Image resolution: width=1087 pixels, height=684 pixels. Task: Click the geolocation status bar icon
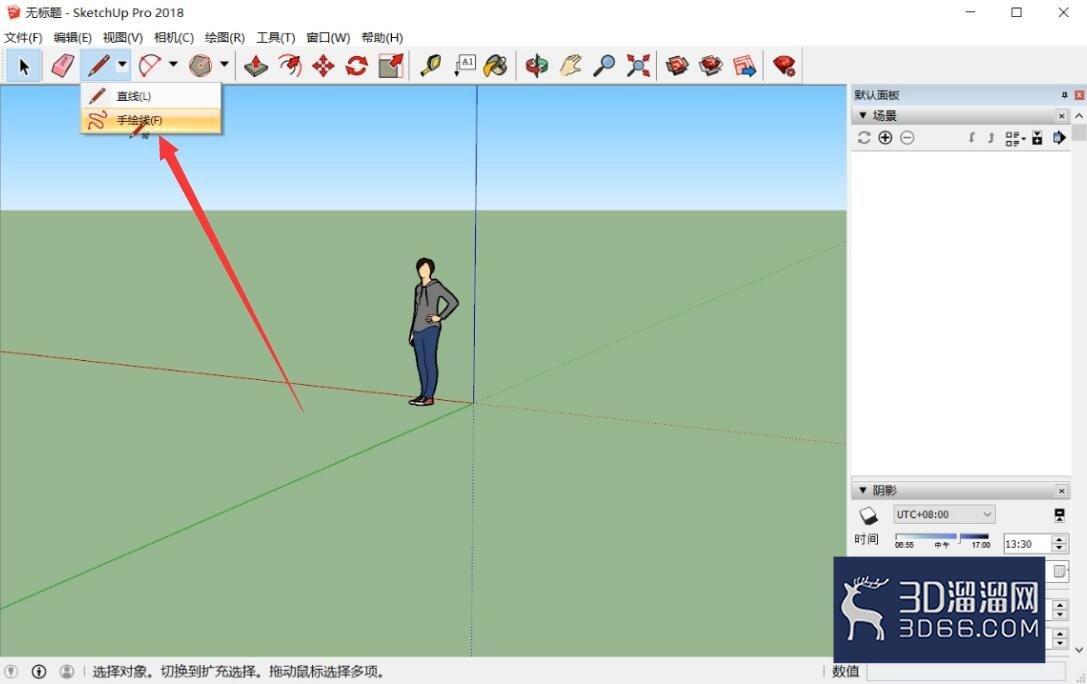click(x=11, y=672)
